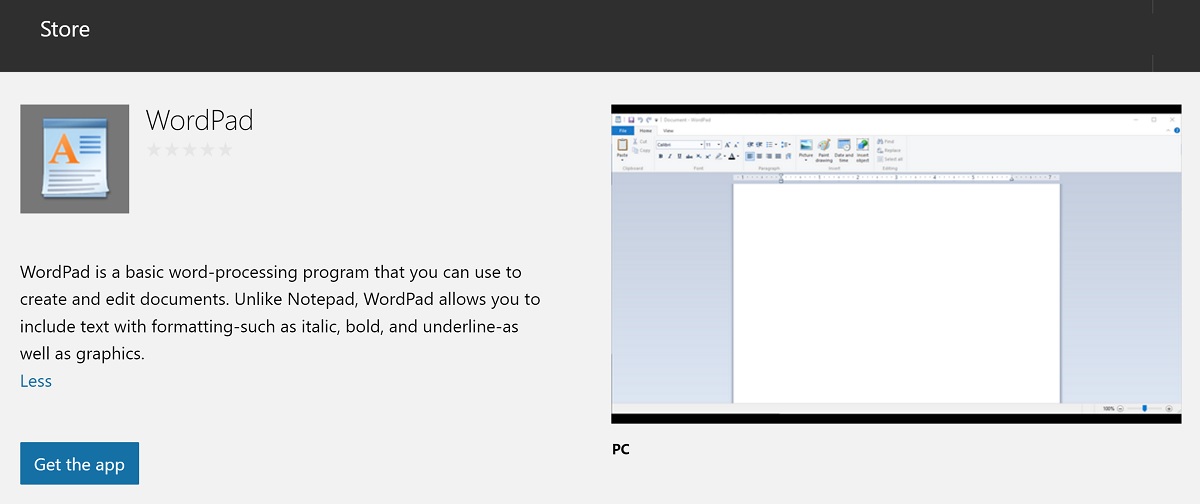Click the description starting "WordPad is a basic word-processing"
1200x504 pixels.
tap(280, 313)
